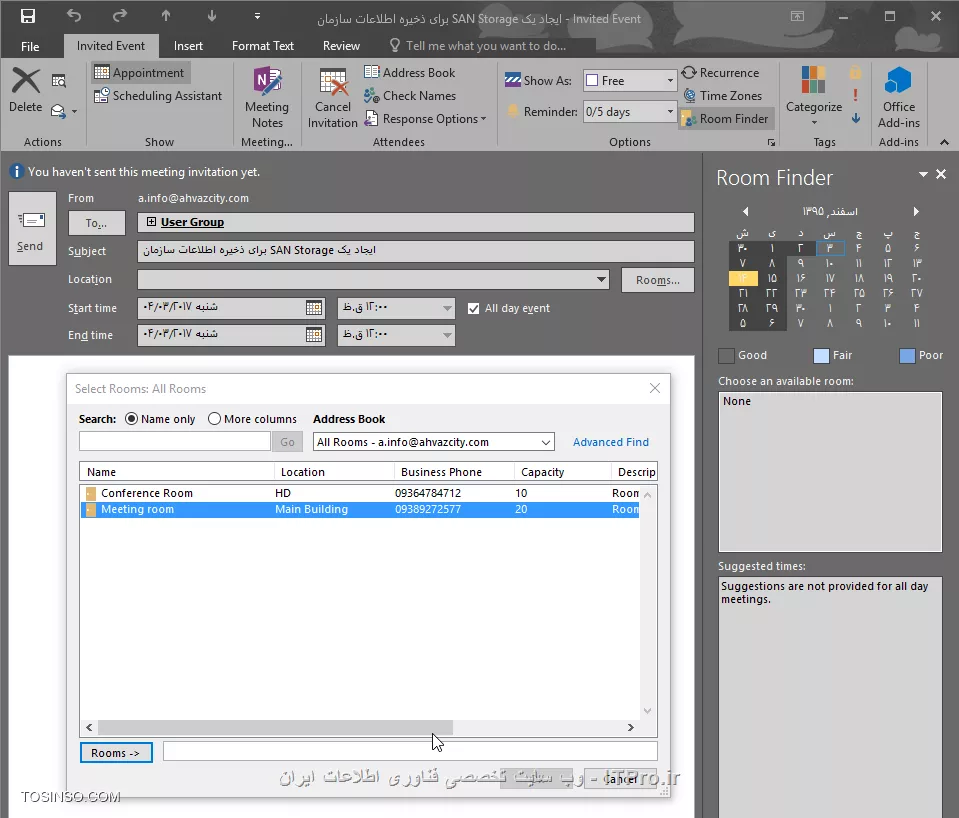
Task: Click the room search input field
Action: pos(175,441)
